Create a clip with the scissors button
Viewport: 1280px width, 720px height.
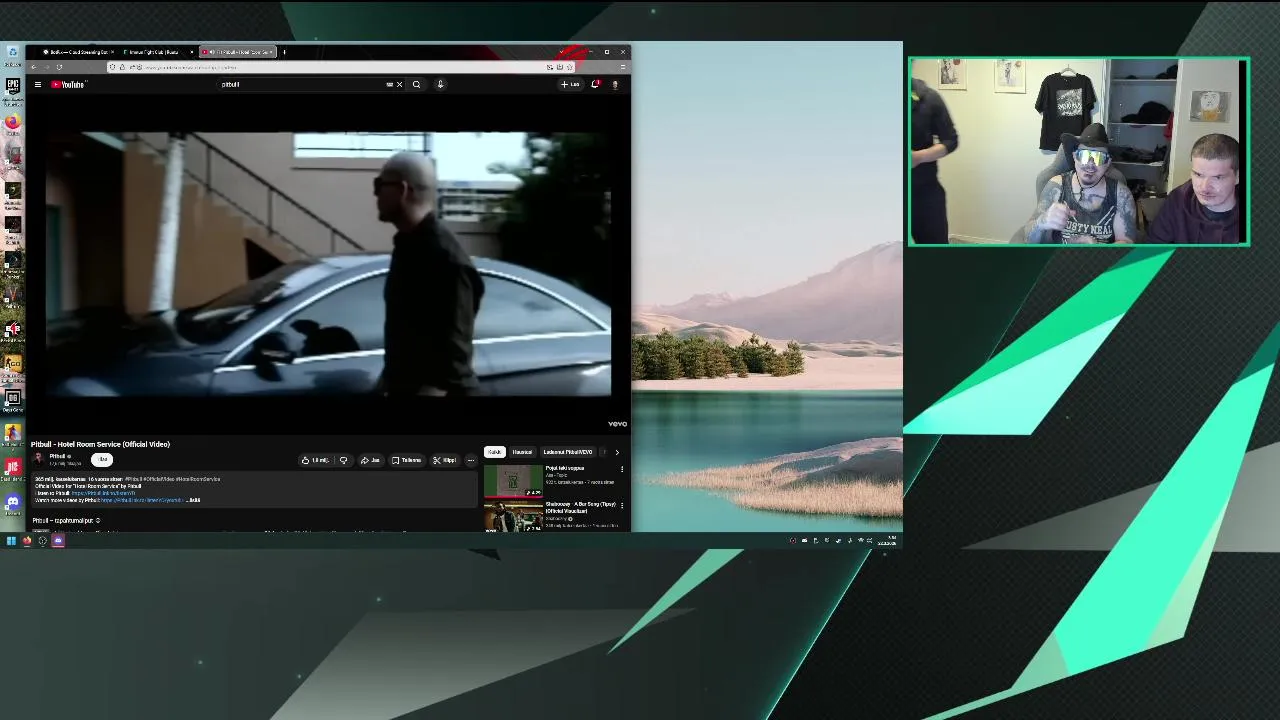click(445, 460)
